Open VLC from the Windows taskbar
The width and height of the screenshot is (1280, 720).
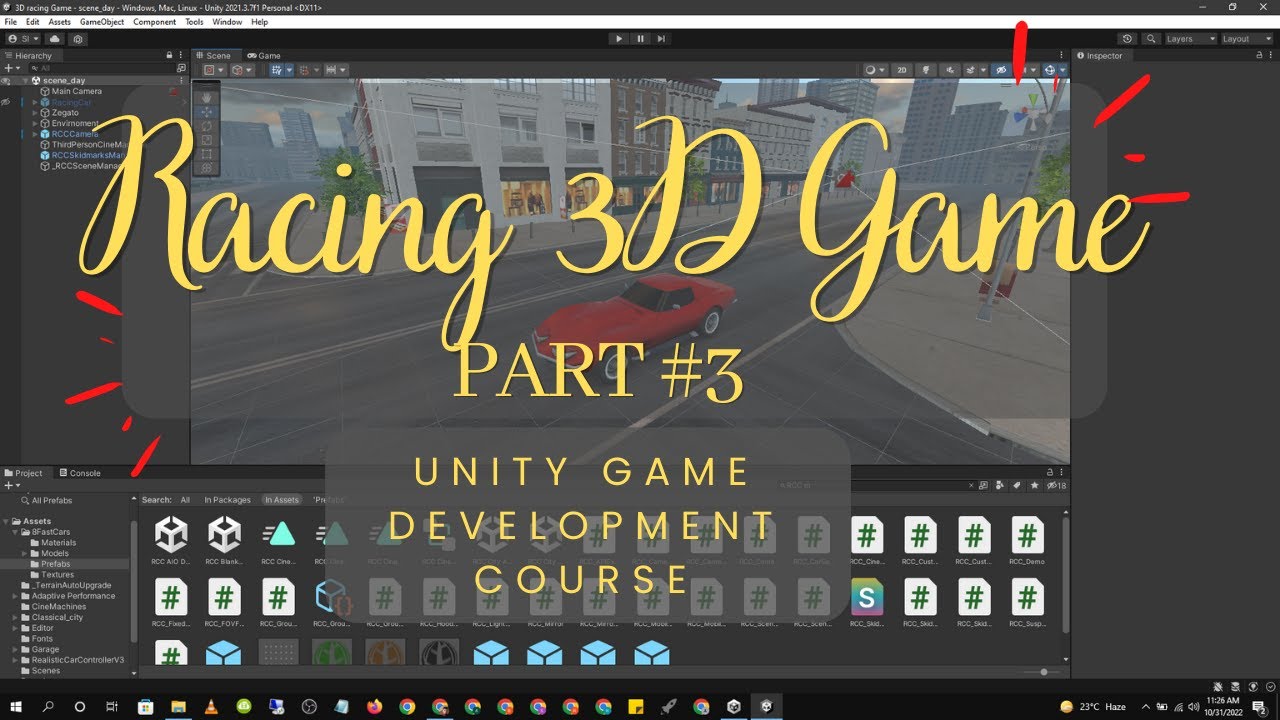(211, 706)
